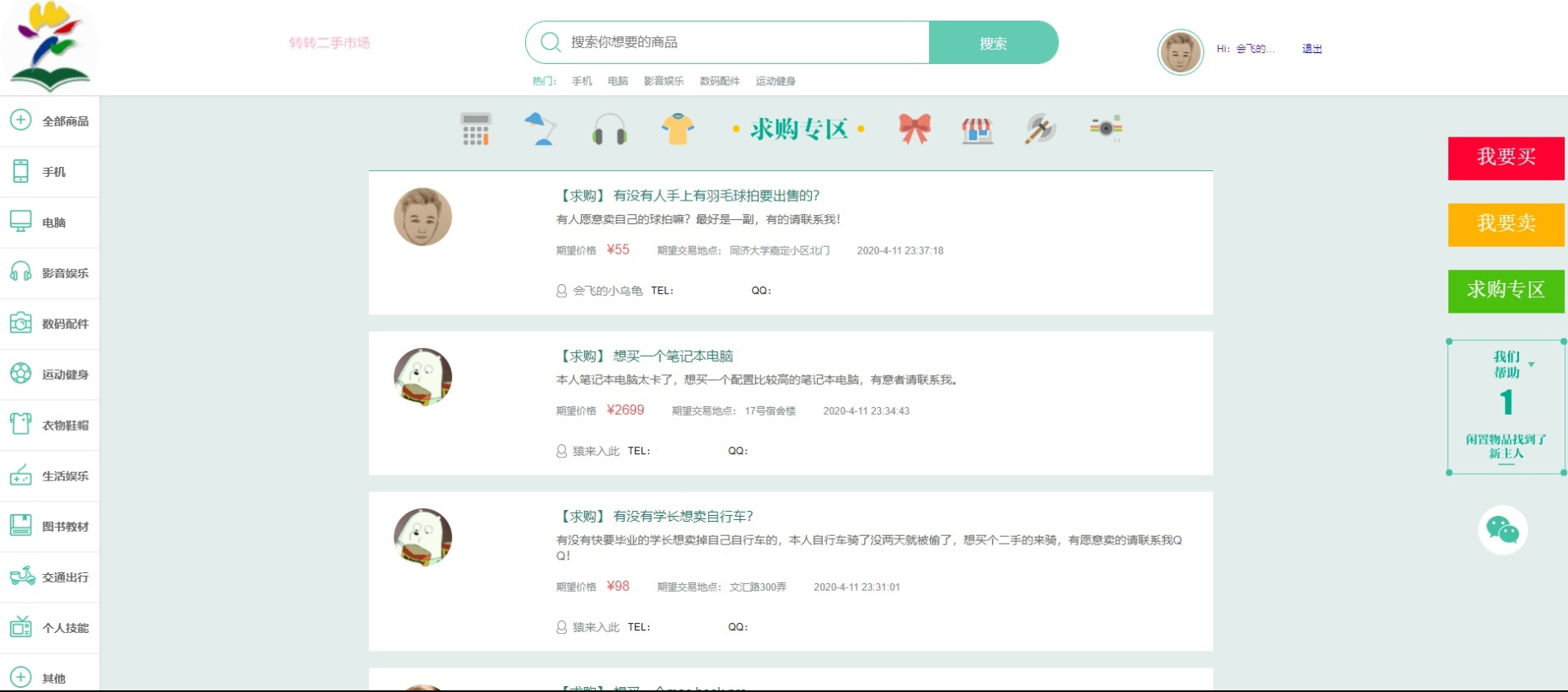Click the magnifier icon in search box
The height and width of the screenshot is (692, 1568).
(x=550, y=42)
